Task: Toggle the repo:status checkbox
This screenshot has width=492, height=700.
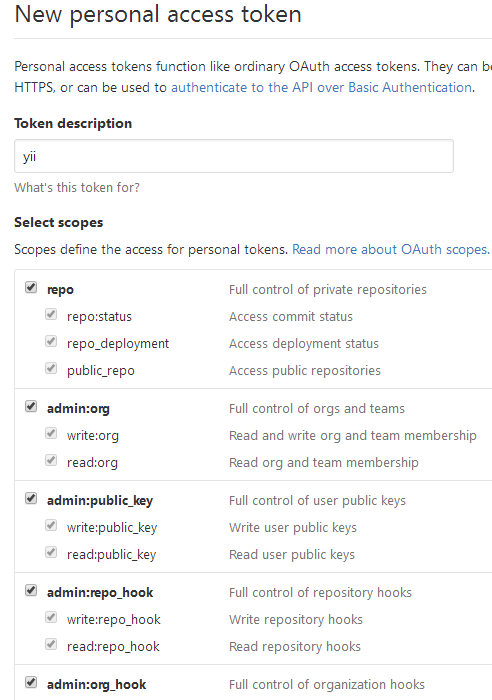Action: (51, 314)
